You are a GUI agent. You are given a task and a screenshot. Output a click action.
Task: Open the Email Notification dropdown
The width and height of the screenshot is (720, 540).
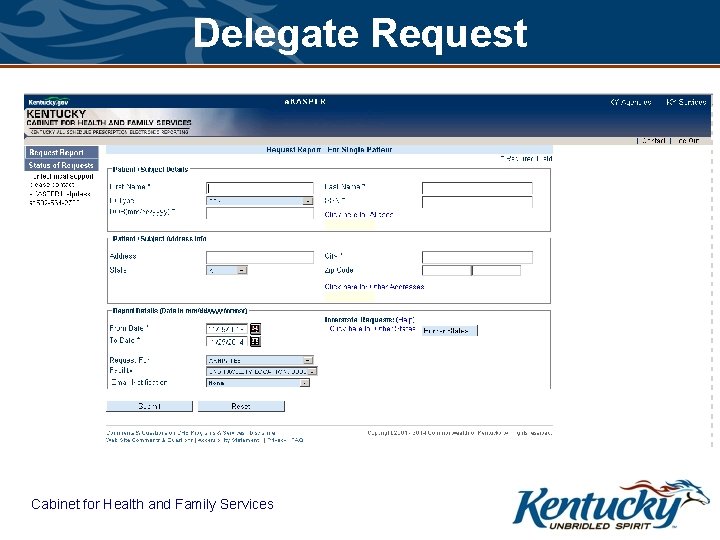tap(258, 382)
